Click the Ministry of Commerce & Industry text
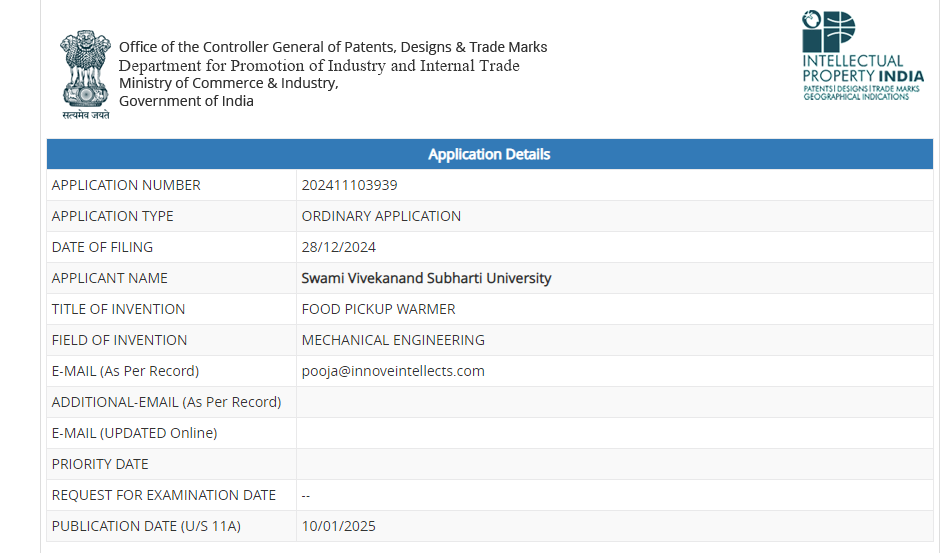The width and height of the screenshot is (950, 553). point(229,83)
